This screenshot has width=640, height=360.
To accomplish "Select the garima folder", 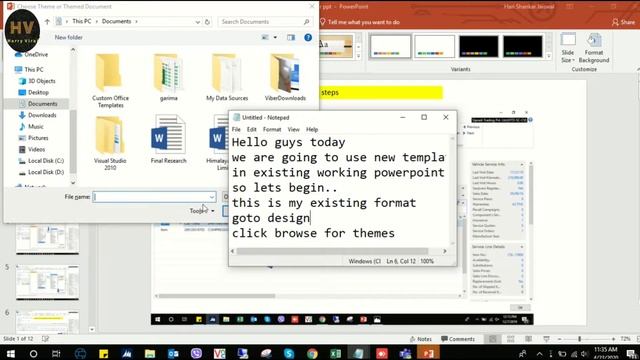I will [169, 77].
